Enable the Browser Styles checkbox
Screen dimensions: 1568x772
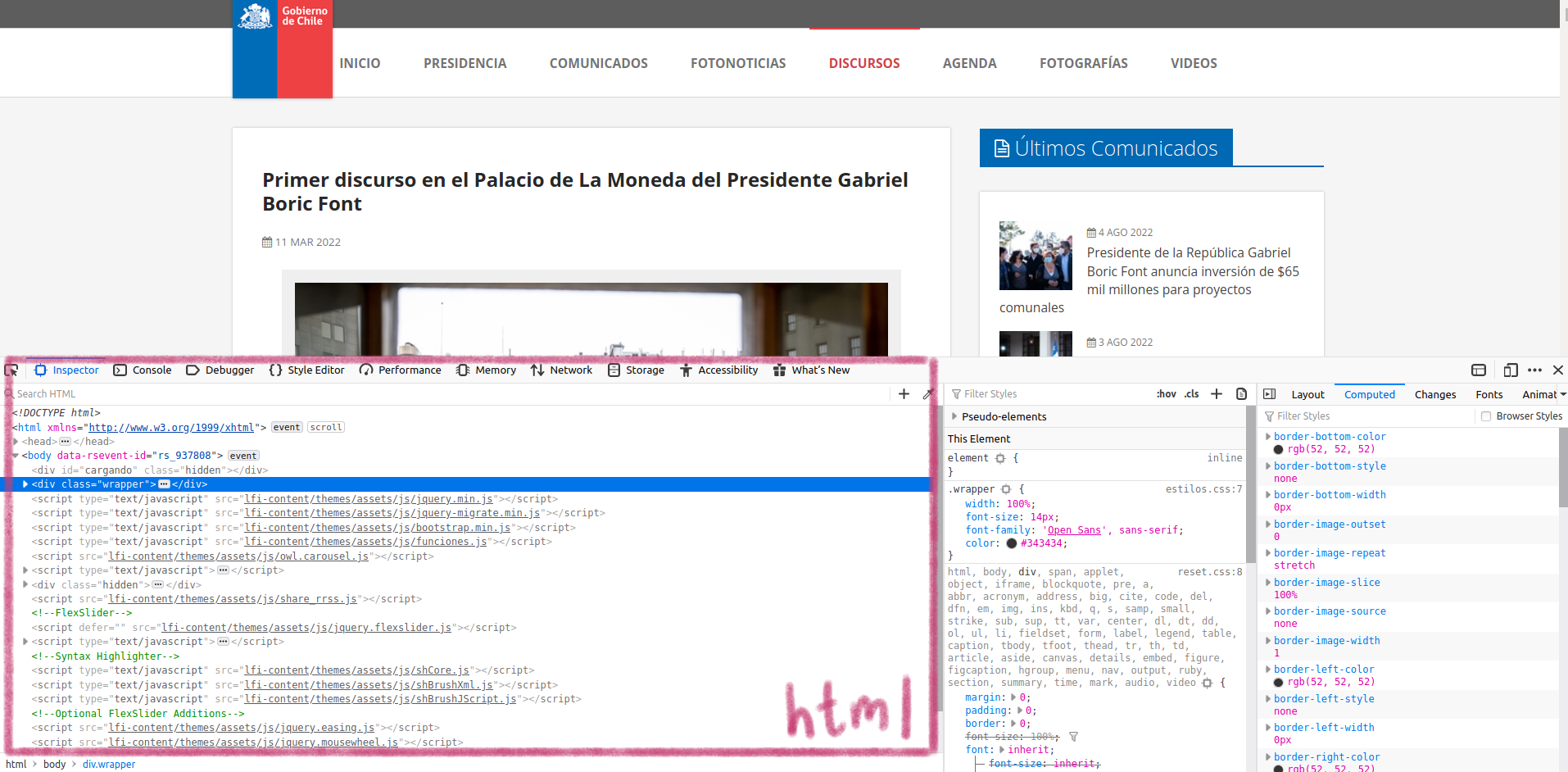click(x=1486, y=416)
